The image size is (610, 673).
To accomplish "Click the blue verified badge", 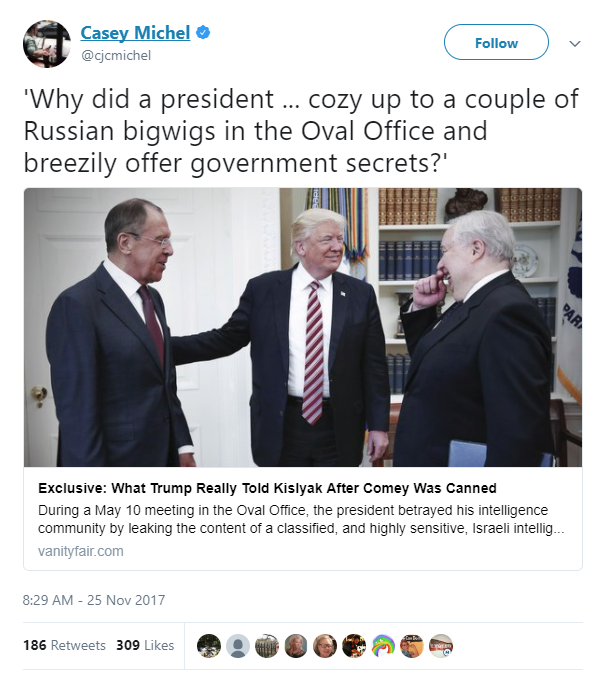I will (x=203, y=32).
